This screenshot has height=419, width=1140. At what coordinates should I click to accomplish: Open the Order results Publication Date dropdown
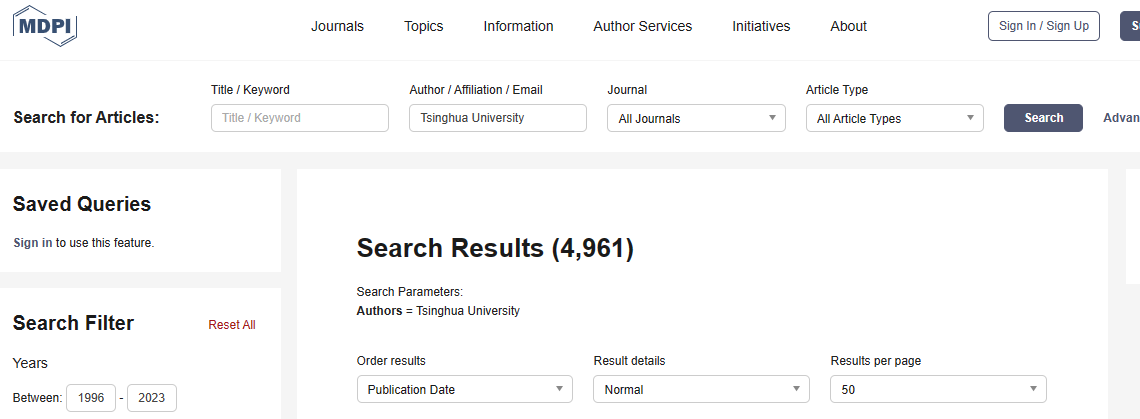(464, 389)
